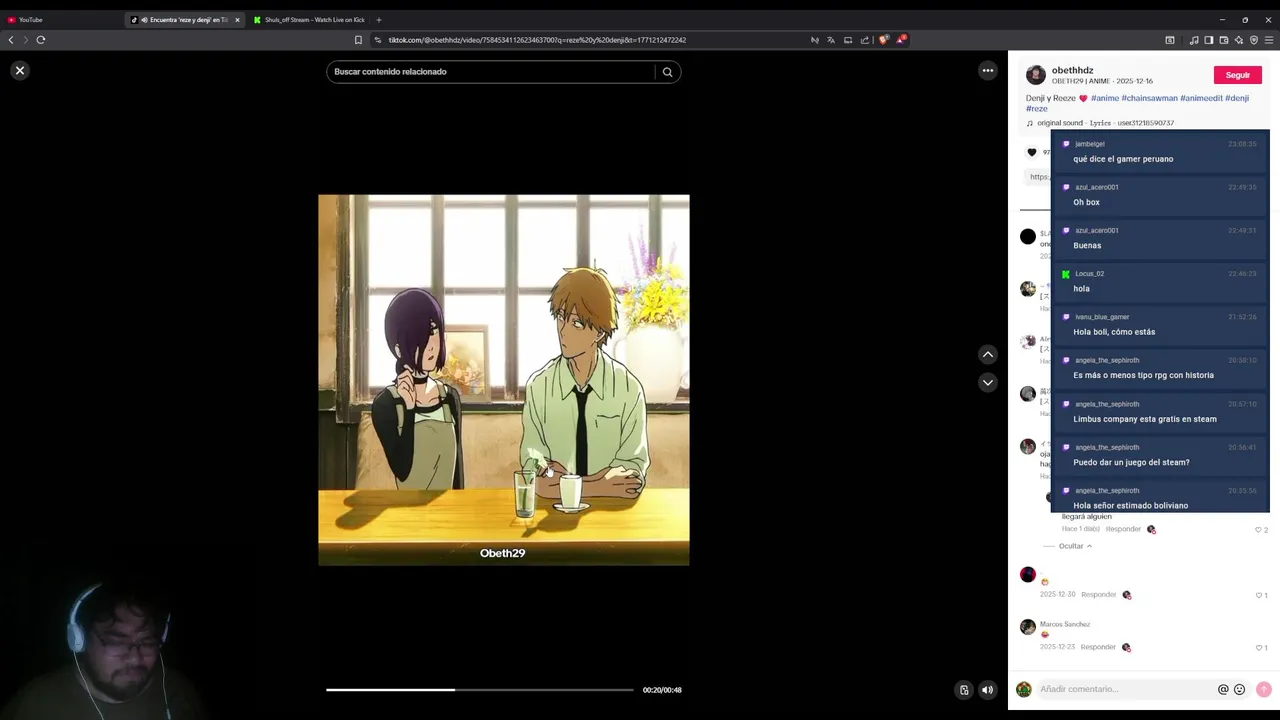Open the media control music-note icon
The width and height of the screenshot is (1280, 720).
coord(1194,40)
